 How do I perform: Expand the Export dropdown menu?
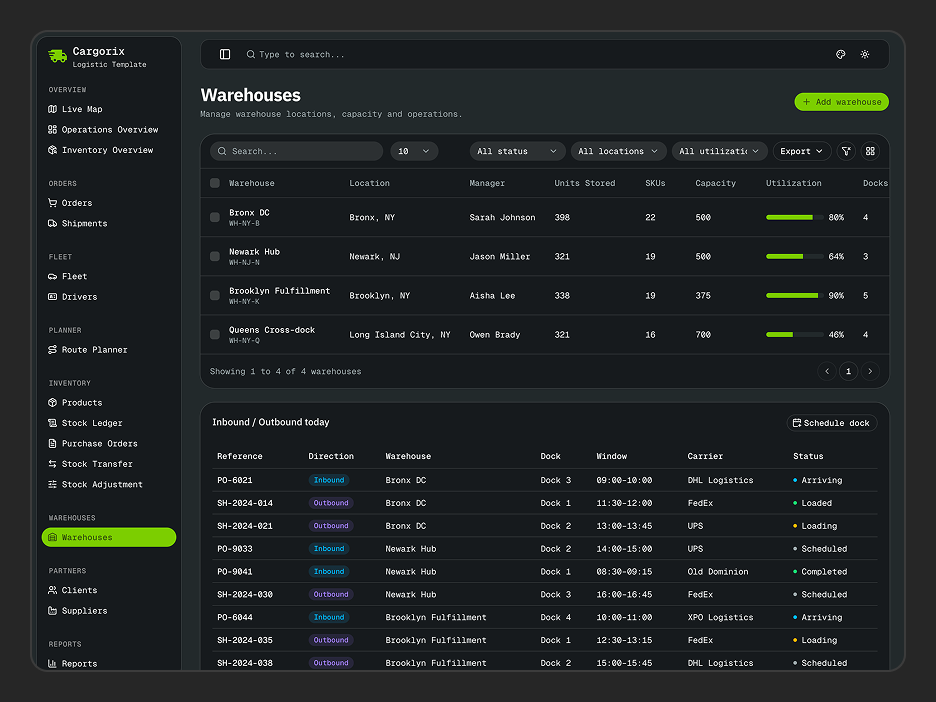click(802, 151)
